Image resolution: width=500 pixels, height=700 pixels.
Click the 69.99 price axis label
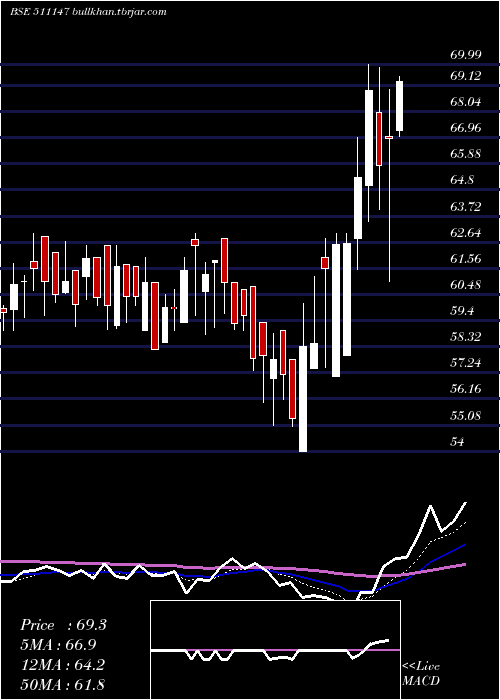[466, 55]
